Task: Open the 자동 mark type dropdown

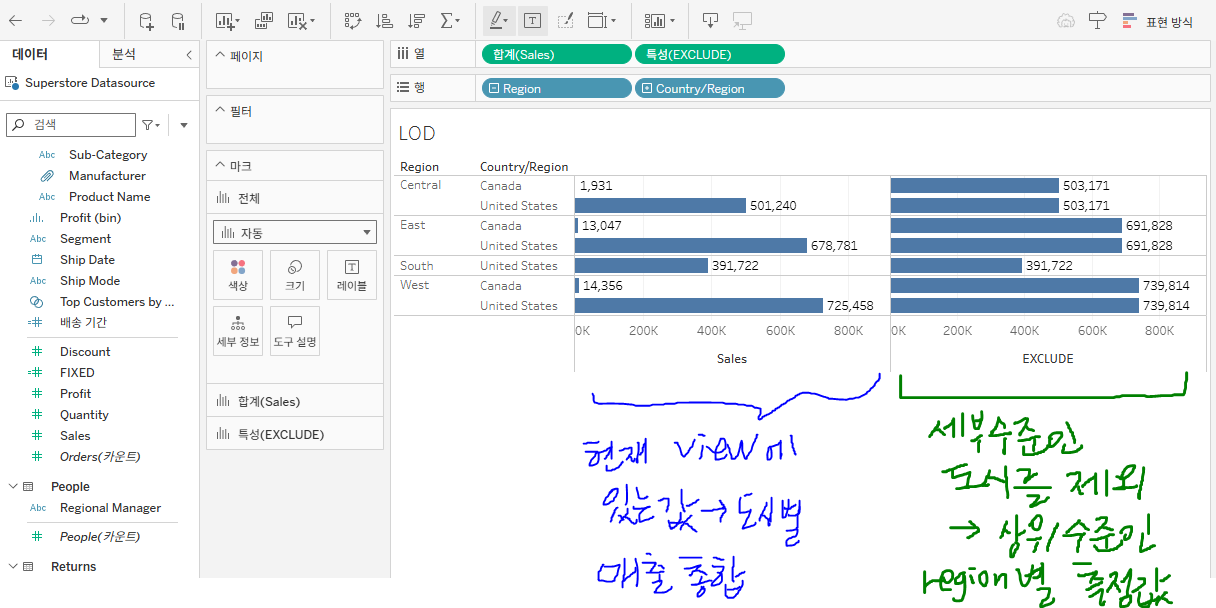Action: [x=295, y=232]
